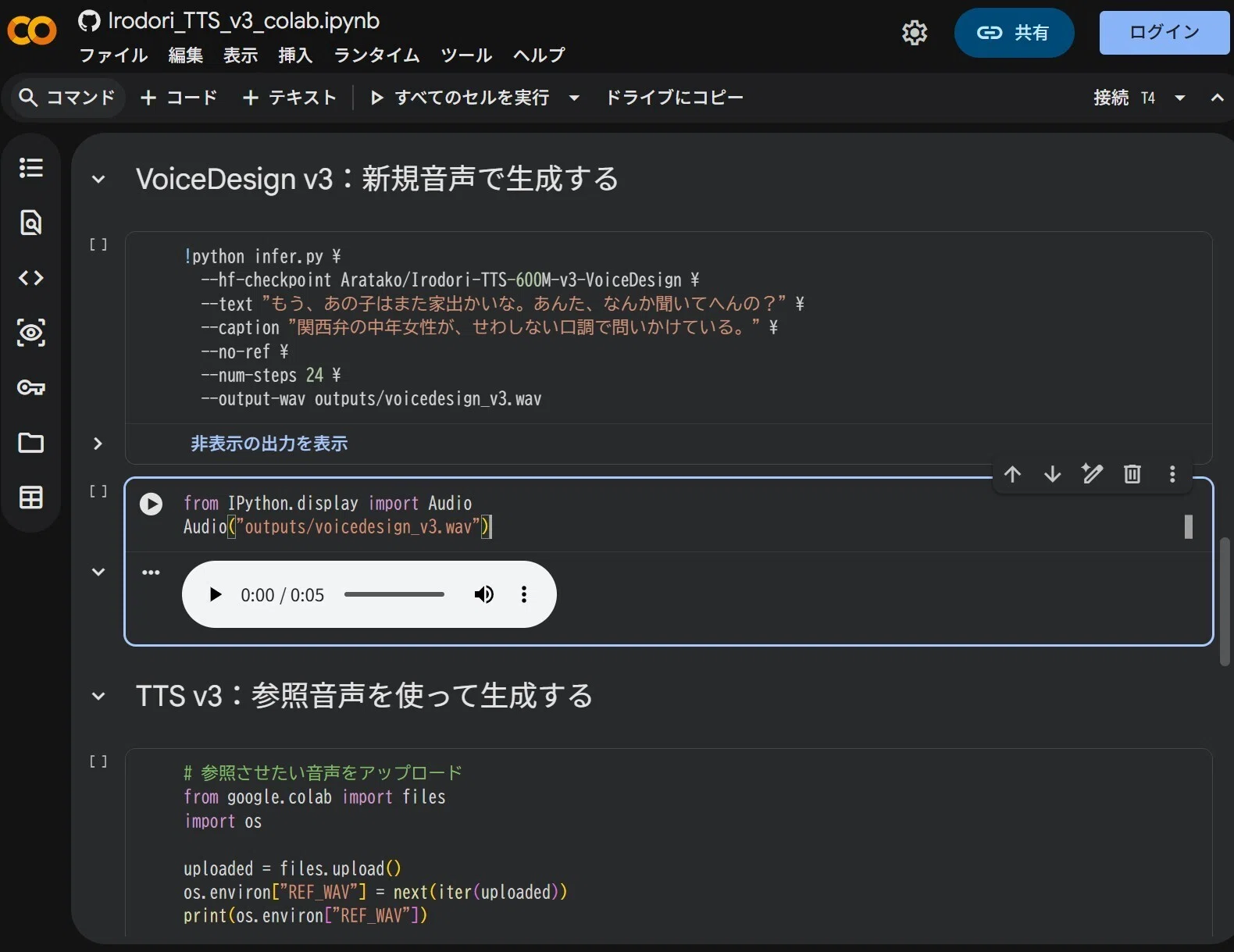The image size is (1234, 952).
Task: Play the voicedesign_v3.wav audio
Action: point(216,594)
